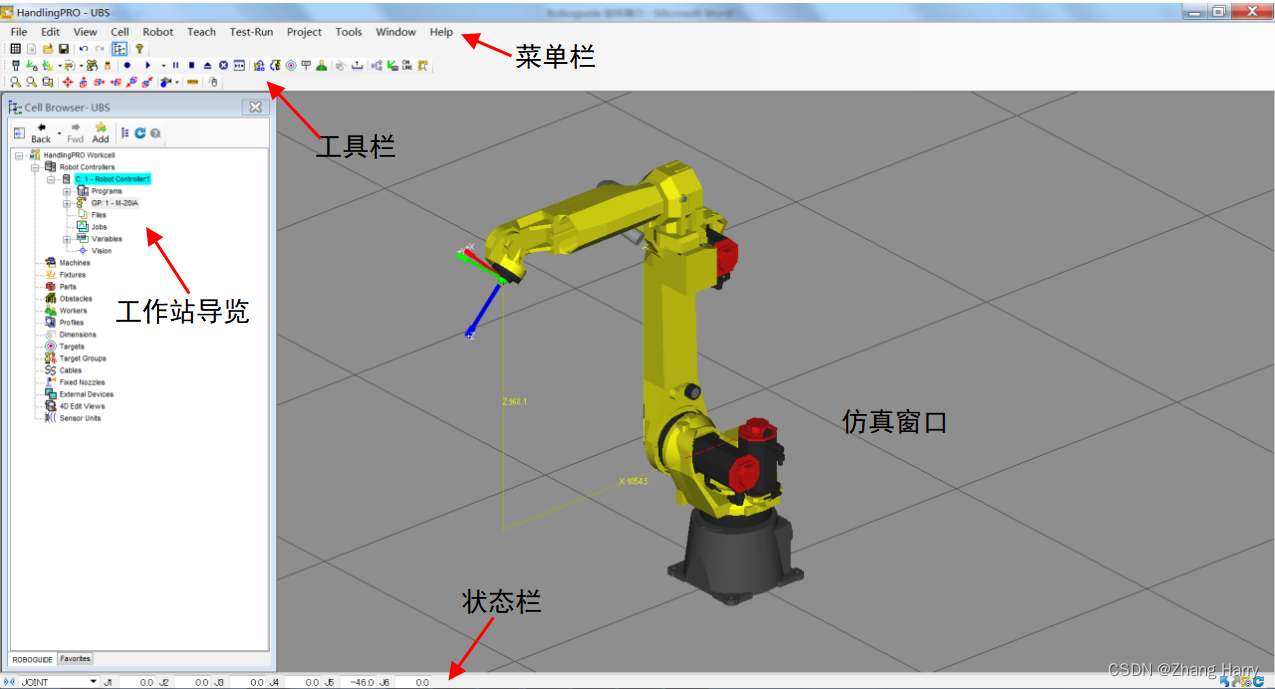
Task: Click the question mark help icon in toolbar
Action: coord(139,48)
